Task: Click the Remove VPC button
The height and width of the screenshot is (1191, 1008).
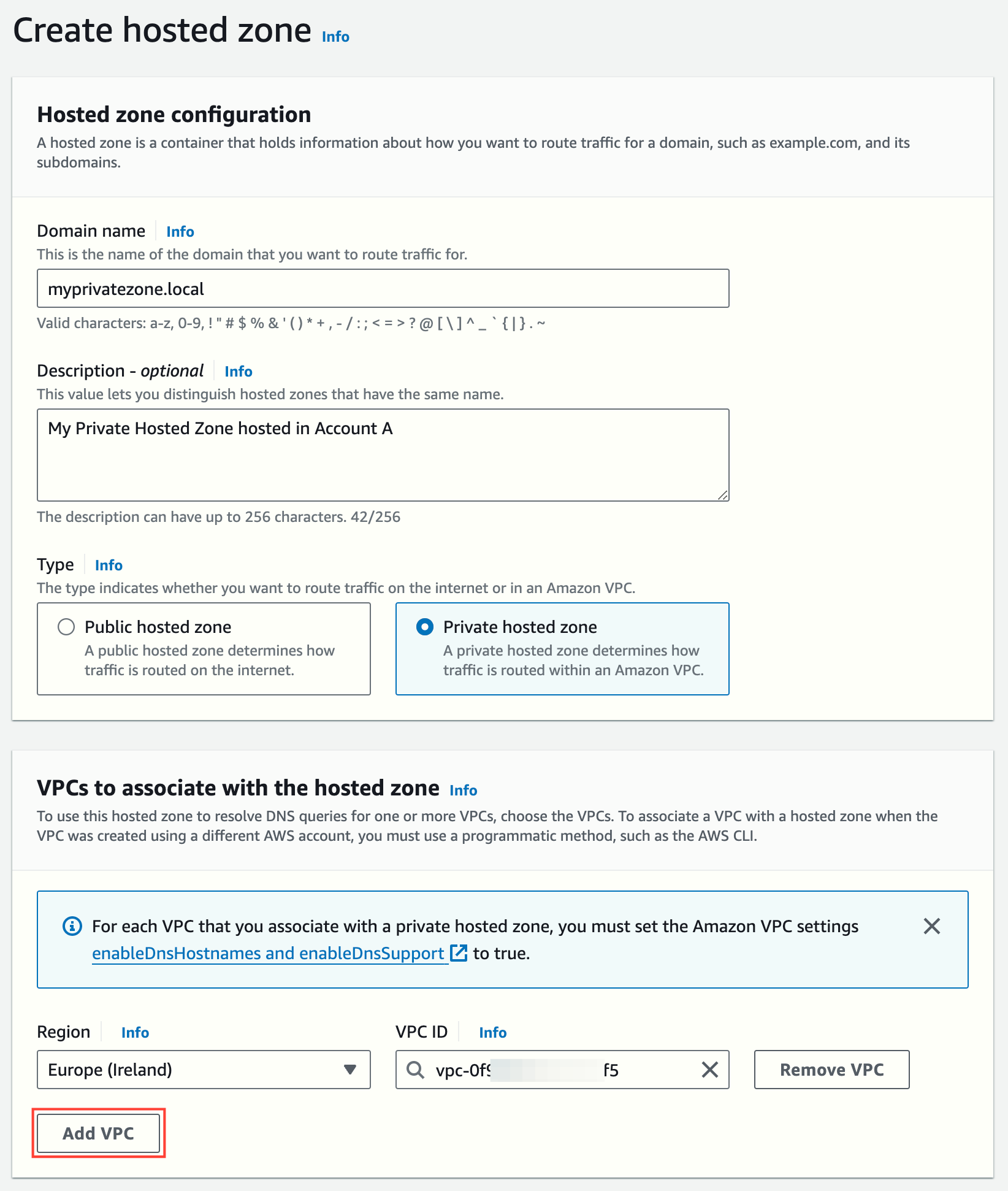Action: pyautogui.click(x=831, y=1070)
